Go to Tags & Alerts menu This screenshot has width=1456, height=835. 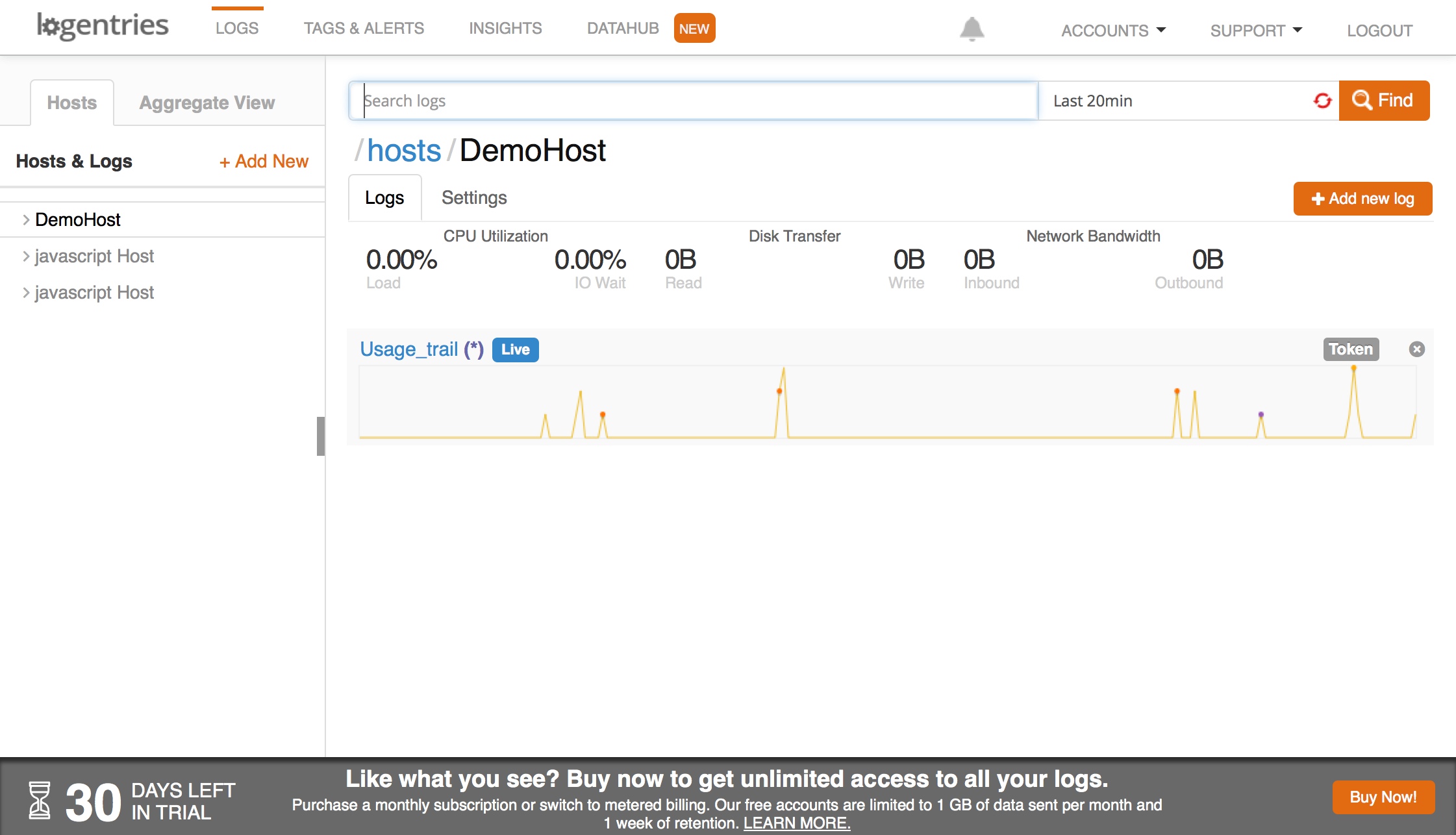point(364,29)
